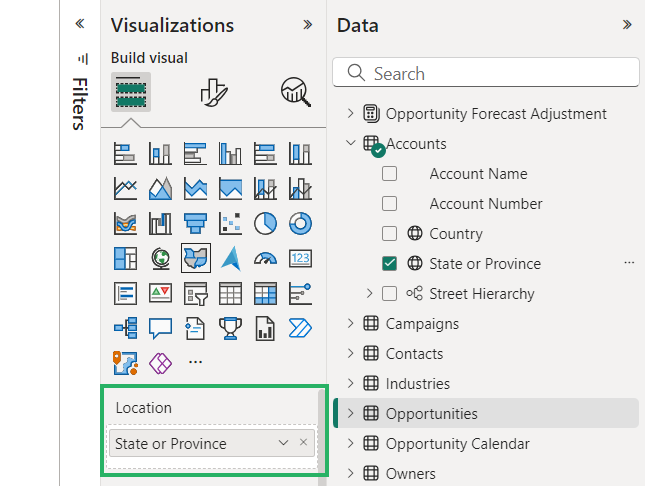Select the funnel chart visual
The image size is (645, 486).
pos(195,223)
